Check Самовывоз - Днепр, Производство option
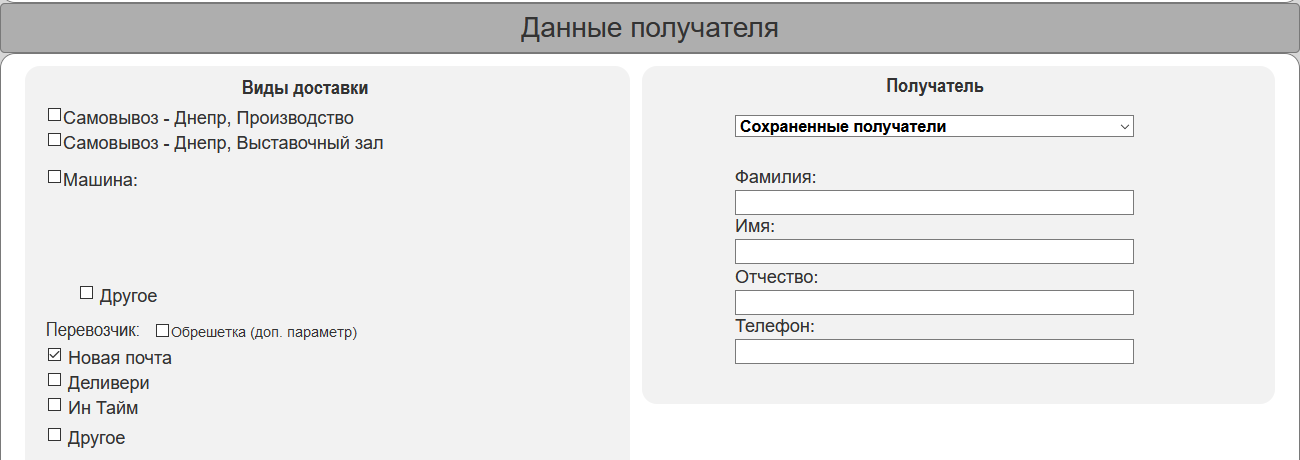 (55, 115)
